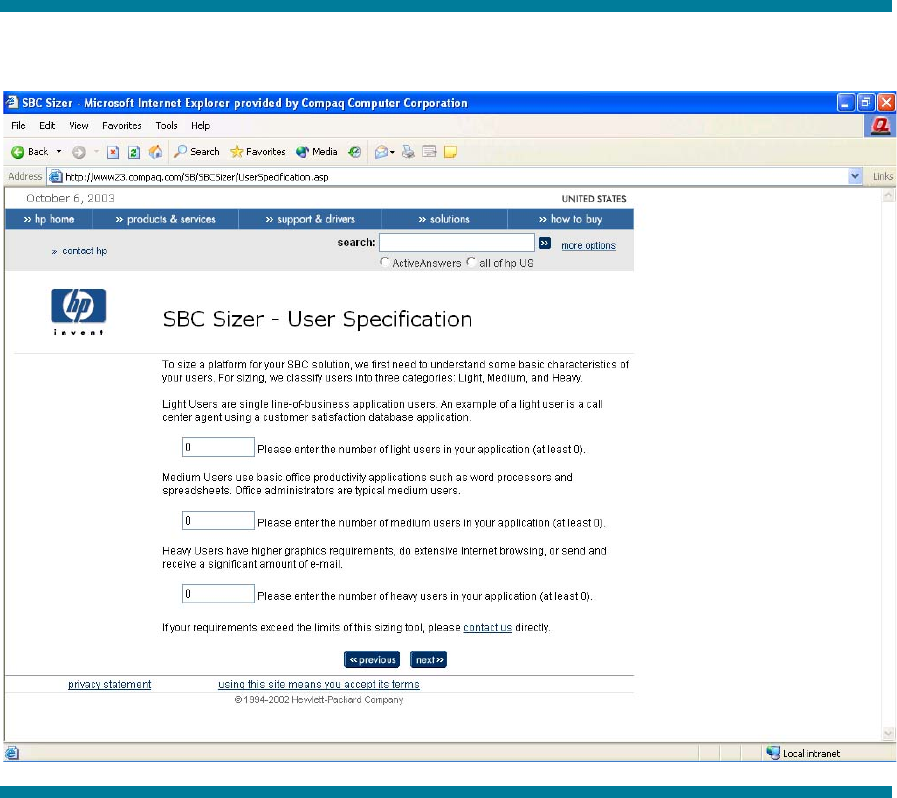Viewport: 897px width, 798px height.
Task: Go to browser Home page icon
Action: pyautogui.click(x=155, y=152)
